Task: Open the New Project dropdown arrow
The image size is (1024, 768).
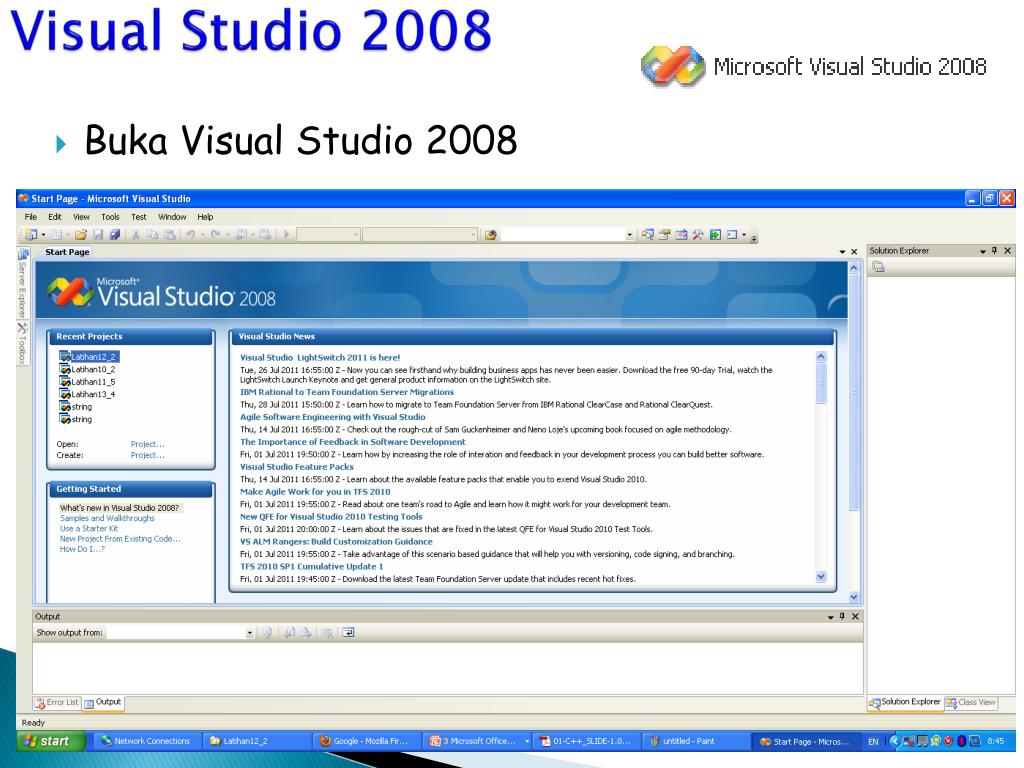Action: click(x=43, y=234)
